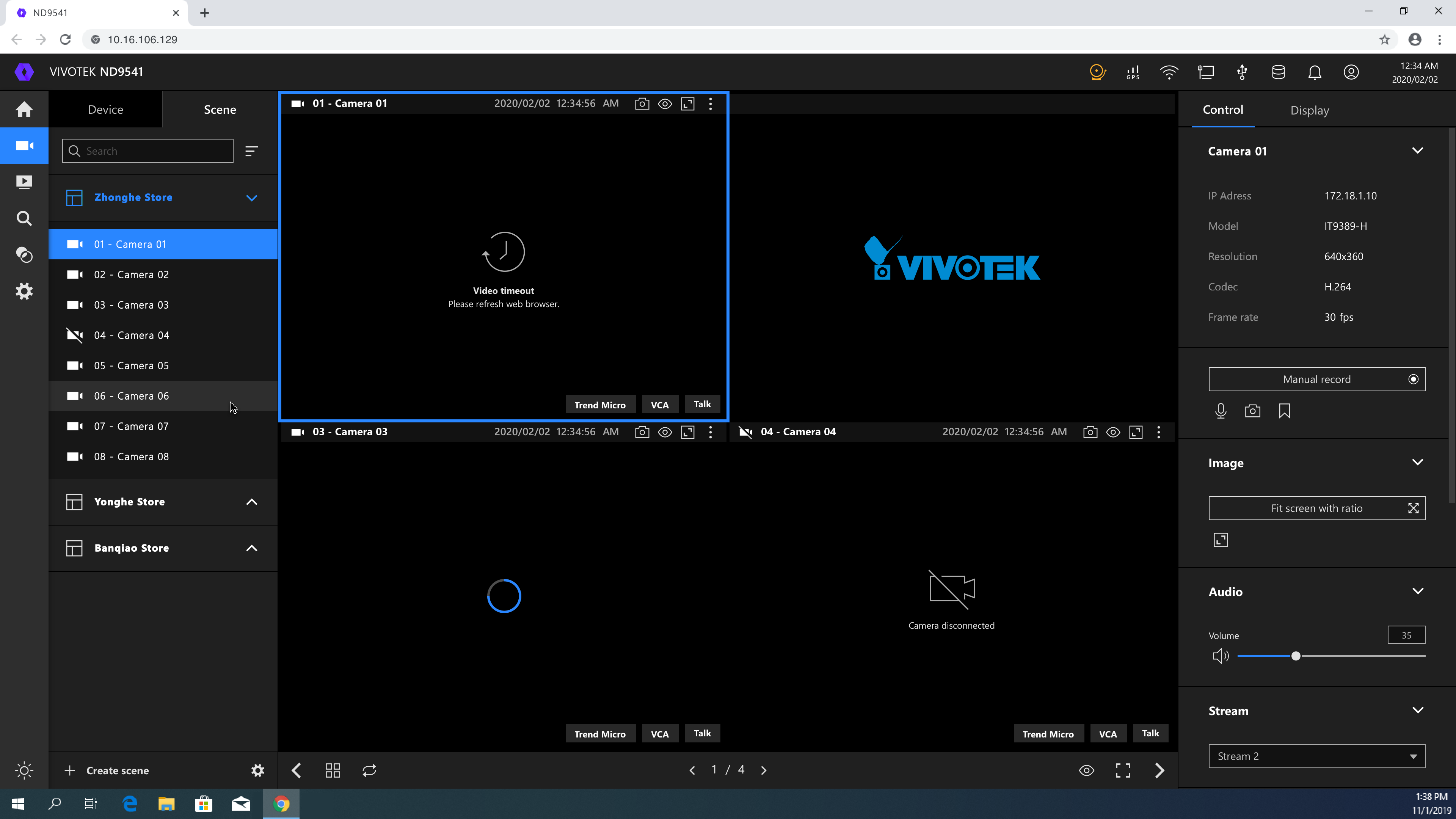Open the Stream 2 dropdown

1316,756
